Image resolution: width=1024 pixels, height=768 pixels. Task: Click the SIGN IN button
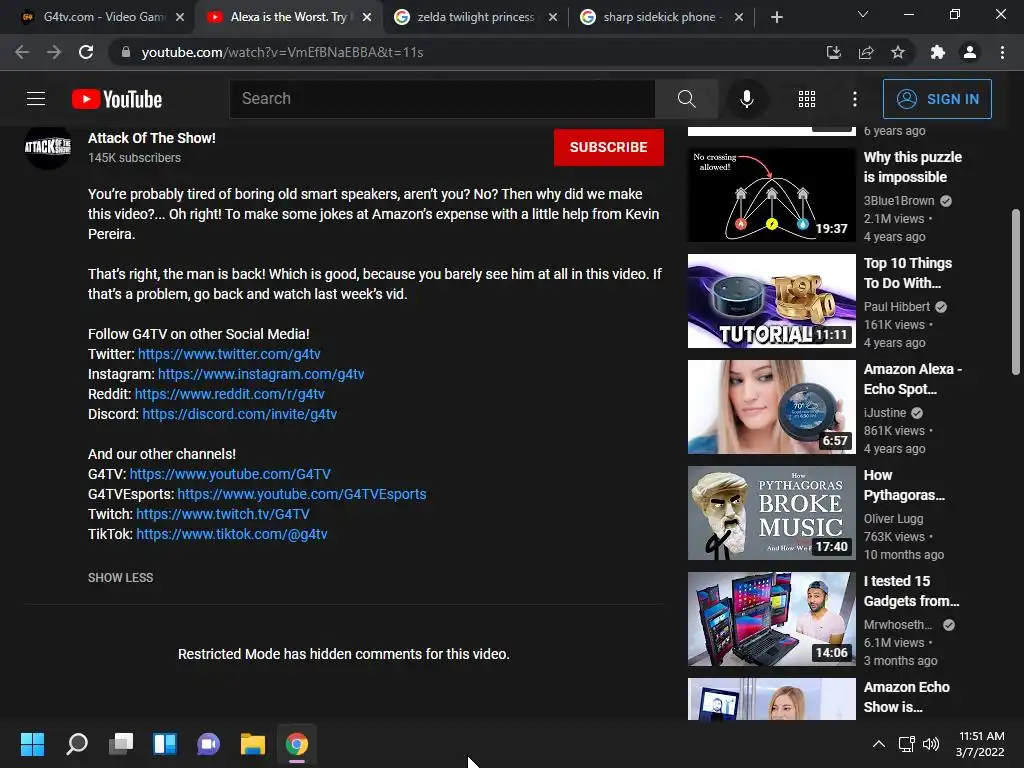pyautogui.click(x=937, y=99)
